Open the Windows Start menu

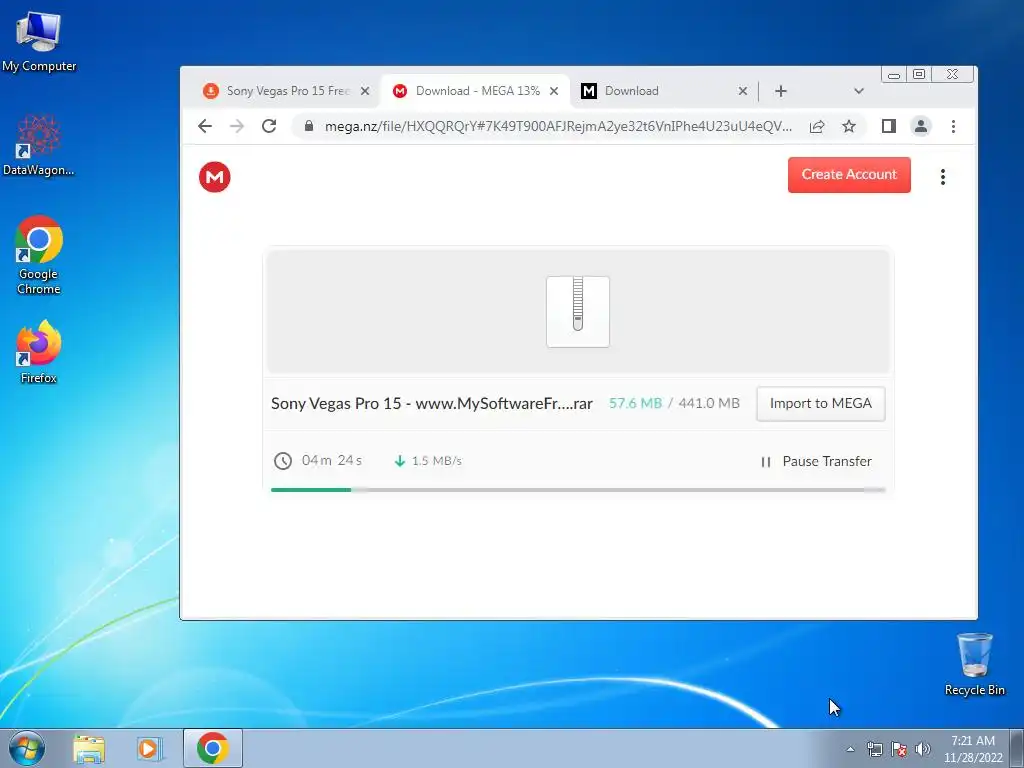point(26,748)
